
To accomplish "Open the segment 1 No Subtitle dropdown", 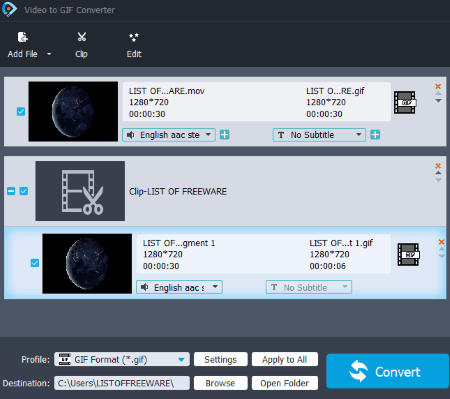I will click(309, 287).
